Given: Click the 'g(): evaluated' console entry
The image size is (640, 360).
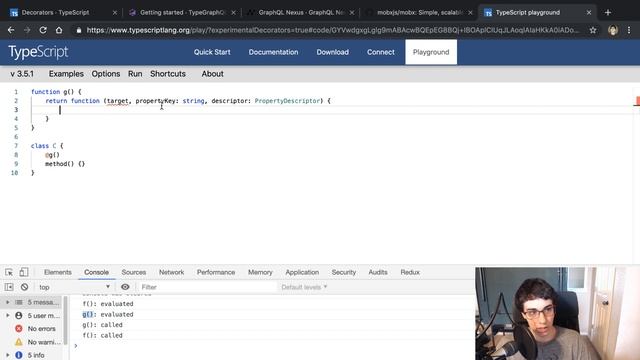Looking at the screenshot, I should [x=108, y=314].
